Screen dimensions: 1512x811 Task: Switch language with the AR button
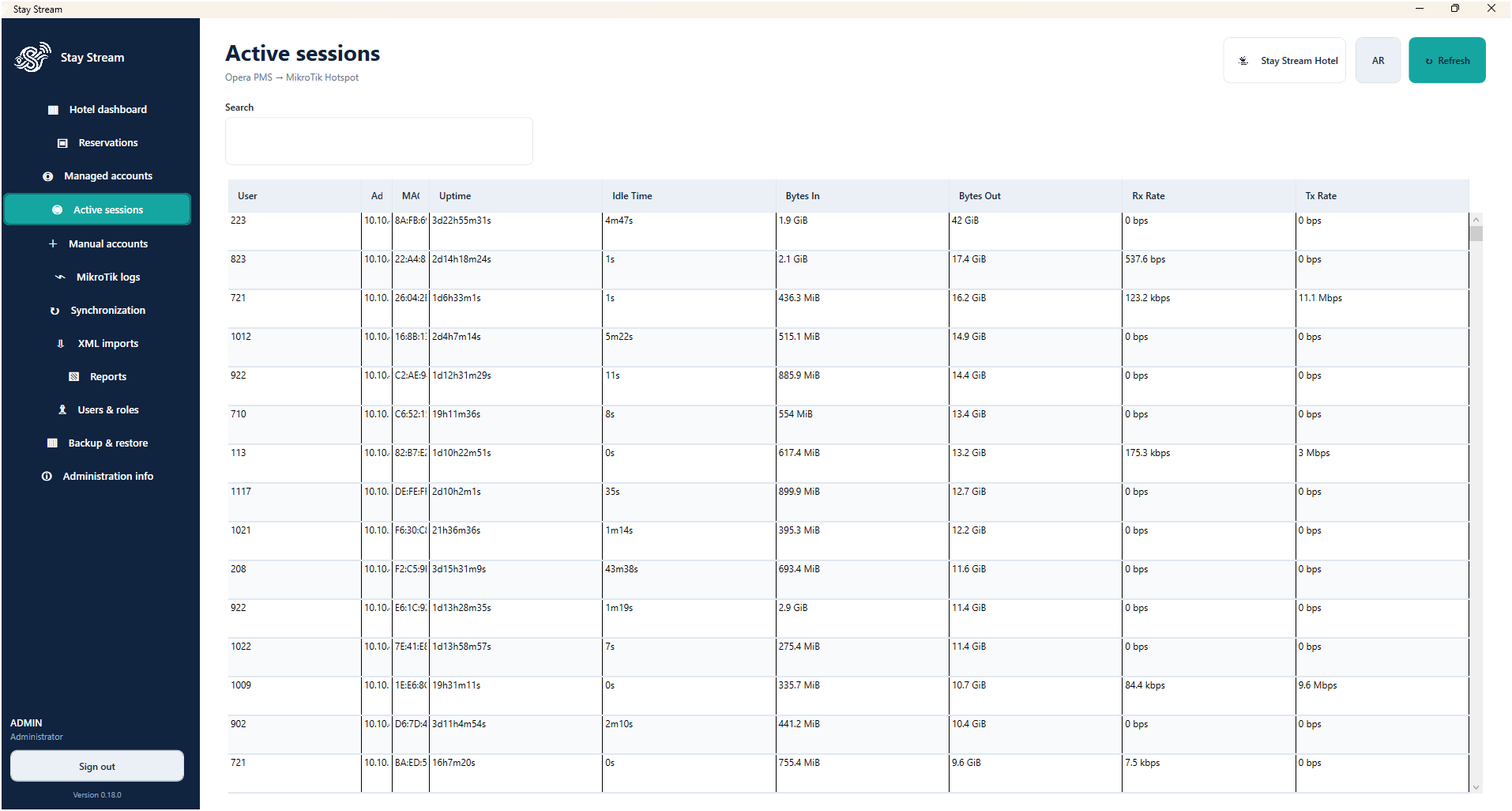point(1378,60)
